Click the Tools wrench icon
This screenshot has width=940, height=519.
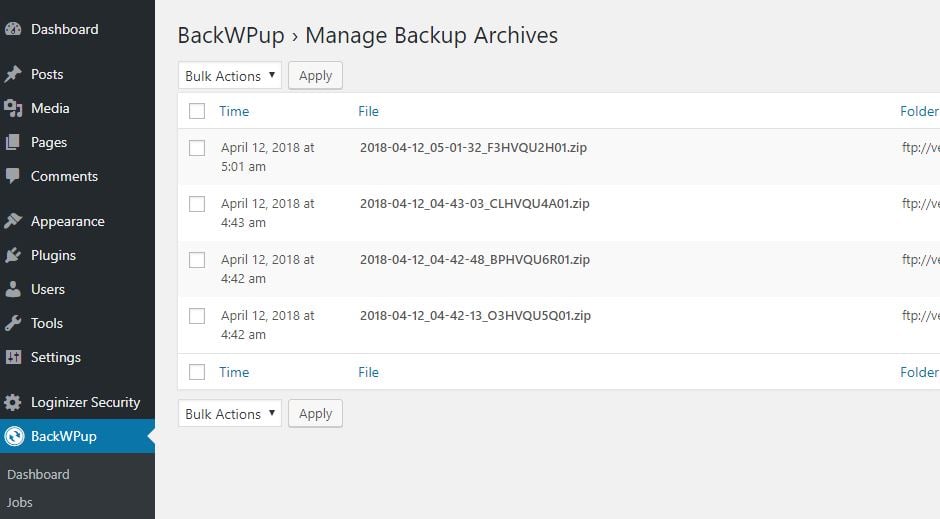click(x=13, y=324)
